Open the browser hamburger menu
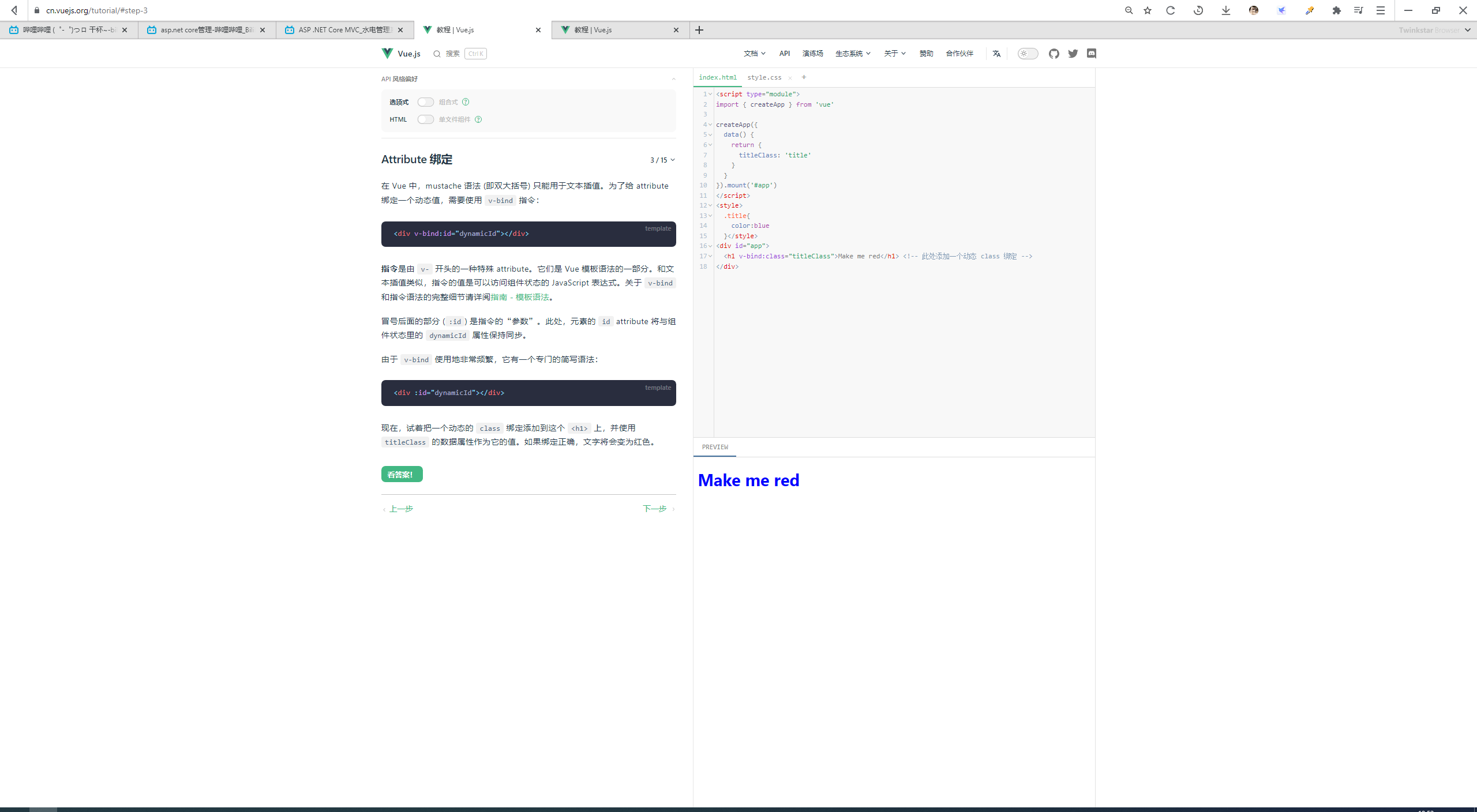 [x=1381, y=10]
